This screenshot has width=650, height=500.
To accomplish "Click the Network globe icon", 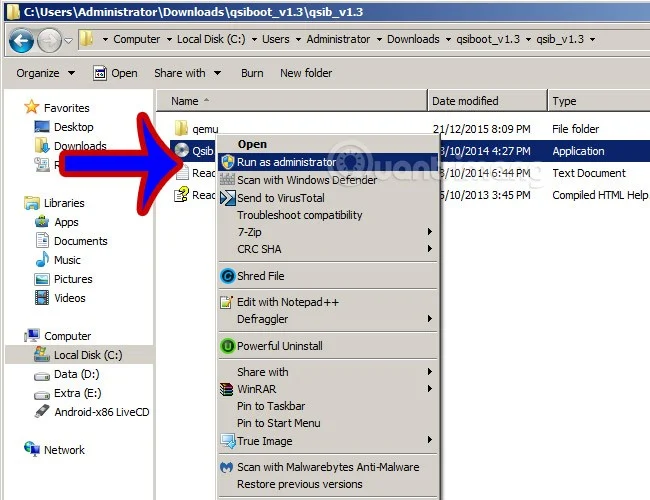I will click(32, 449).
